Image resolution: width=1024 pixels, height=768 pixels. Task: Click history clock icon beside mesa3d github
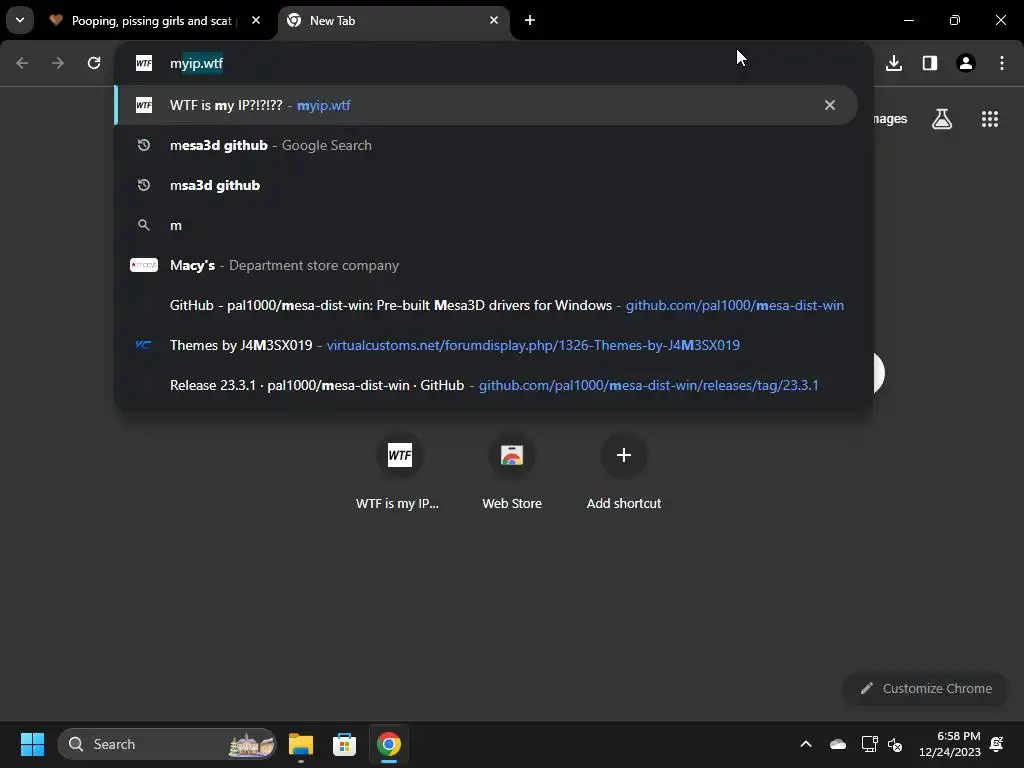(x=144, y=145)
